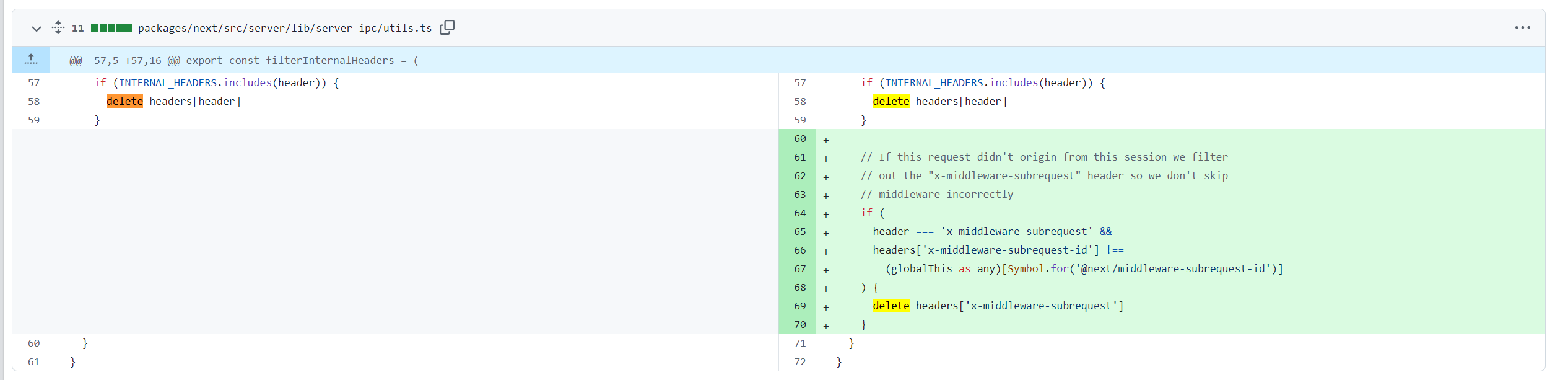The image size is (1568, 380).
Task: Click the changed-lines count 11 in file header
Action: click(x=77, y=28)
